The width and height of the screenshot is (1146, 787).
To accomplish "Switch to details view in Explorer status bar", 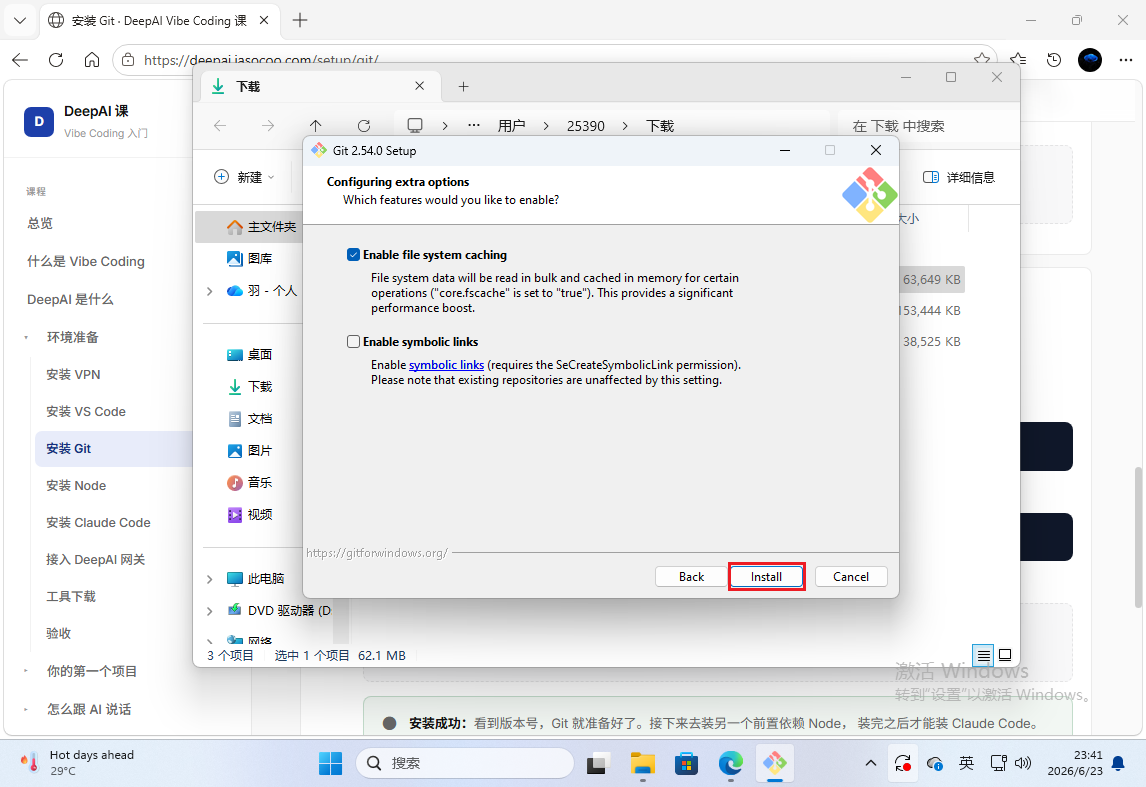I will click(983, 655).
